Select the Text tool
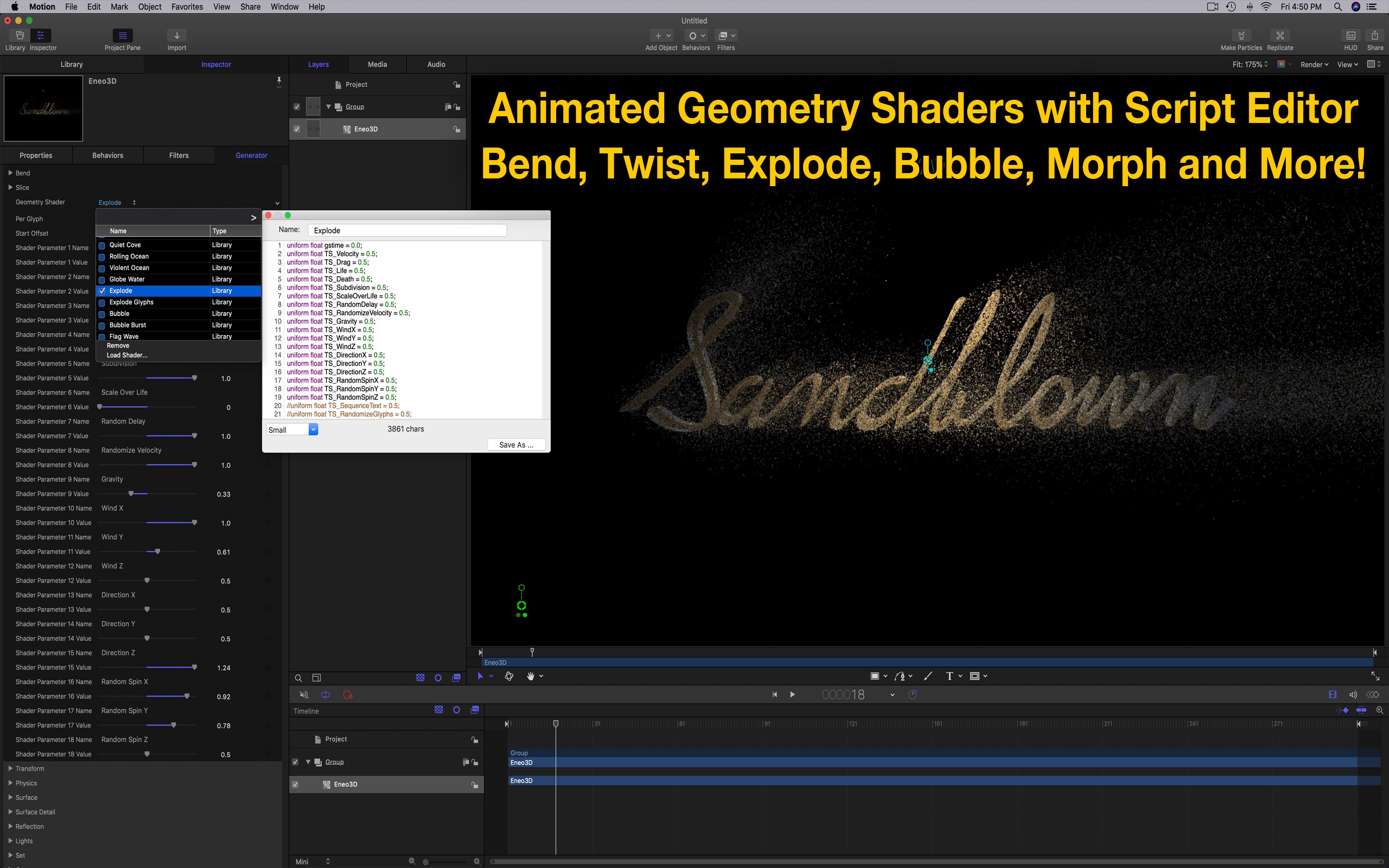 949,676
